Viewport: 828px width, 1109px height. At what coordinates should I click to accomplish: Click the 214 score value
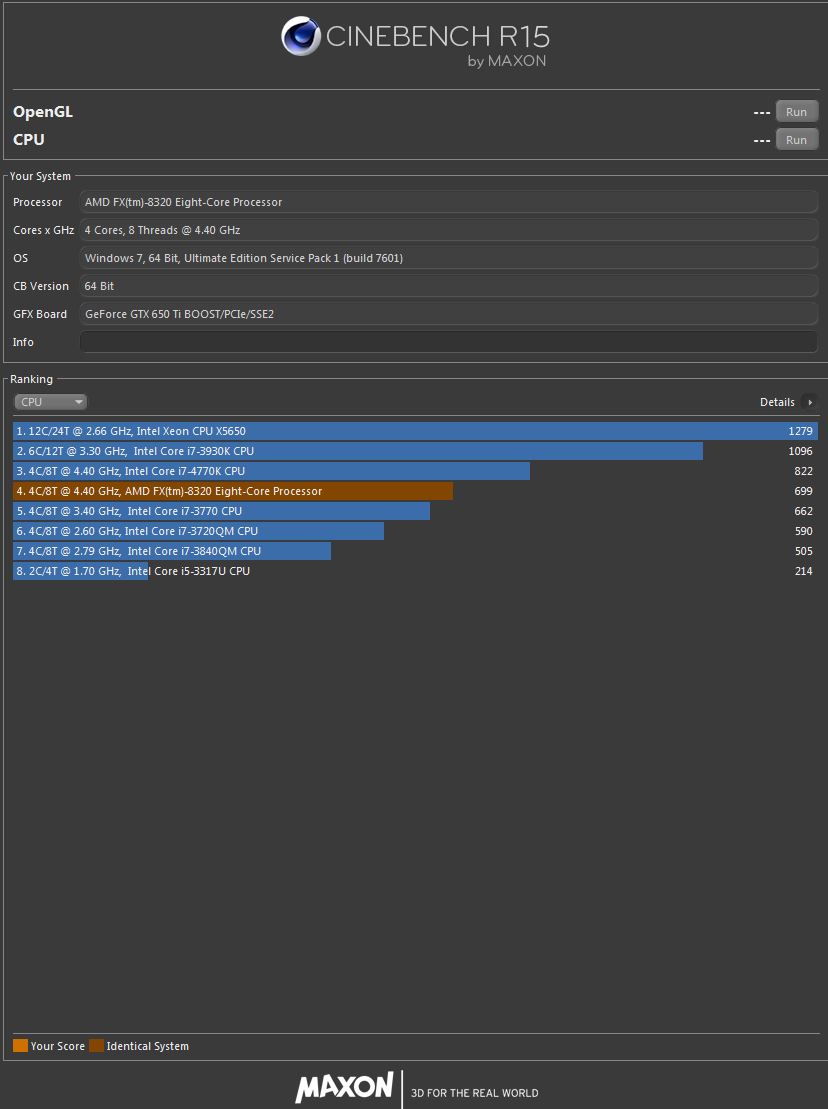point(803,571)
